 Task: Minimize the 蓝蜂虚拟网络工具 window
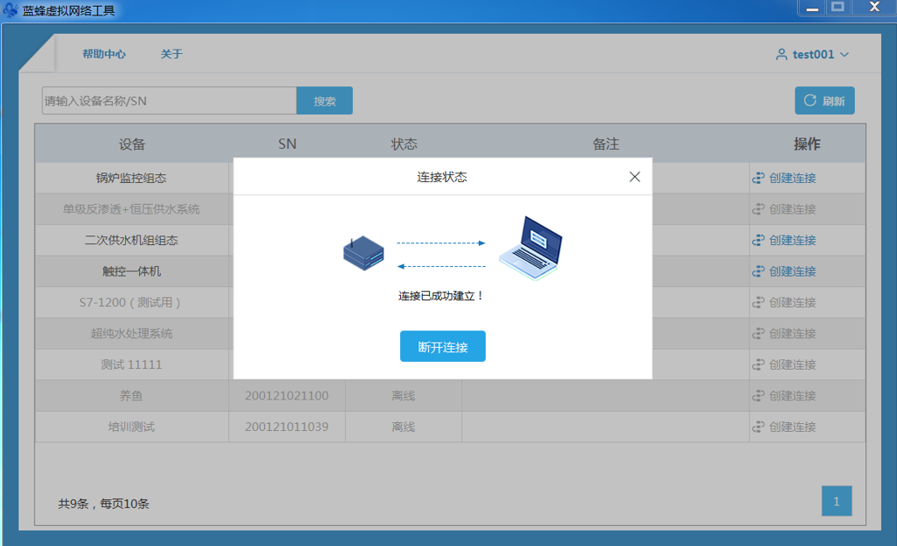pyautogui.click(x=812, y=8)
